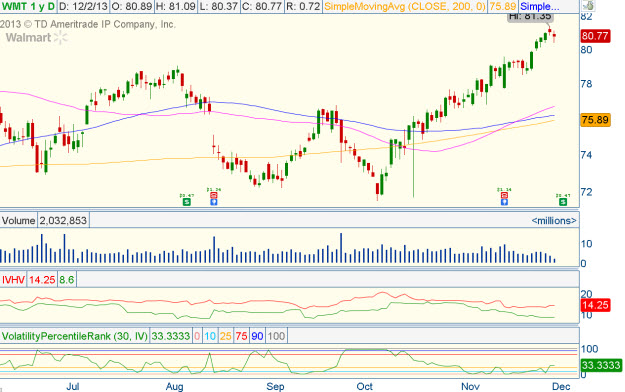Click the green dividend marker near August

[x=186, y=202]
